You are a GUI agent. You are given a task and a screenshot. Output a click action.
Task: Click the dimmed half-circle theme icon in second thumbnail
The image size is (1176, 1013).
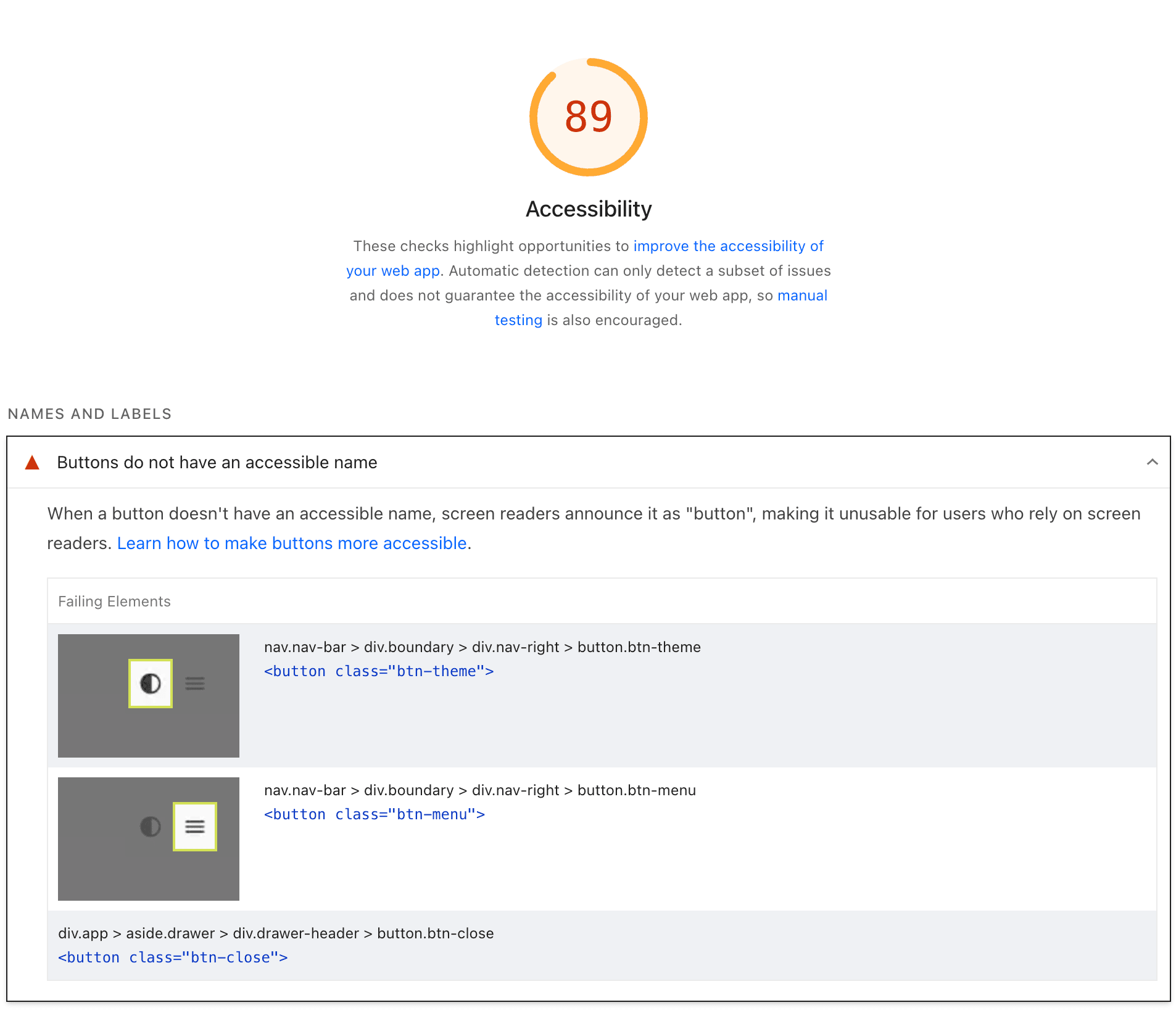coord(150,827)
